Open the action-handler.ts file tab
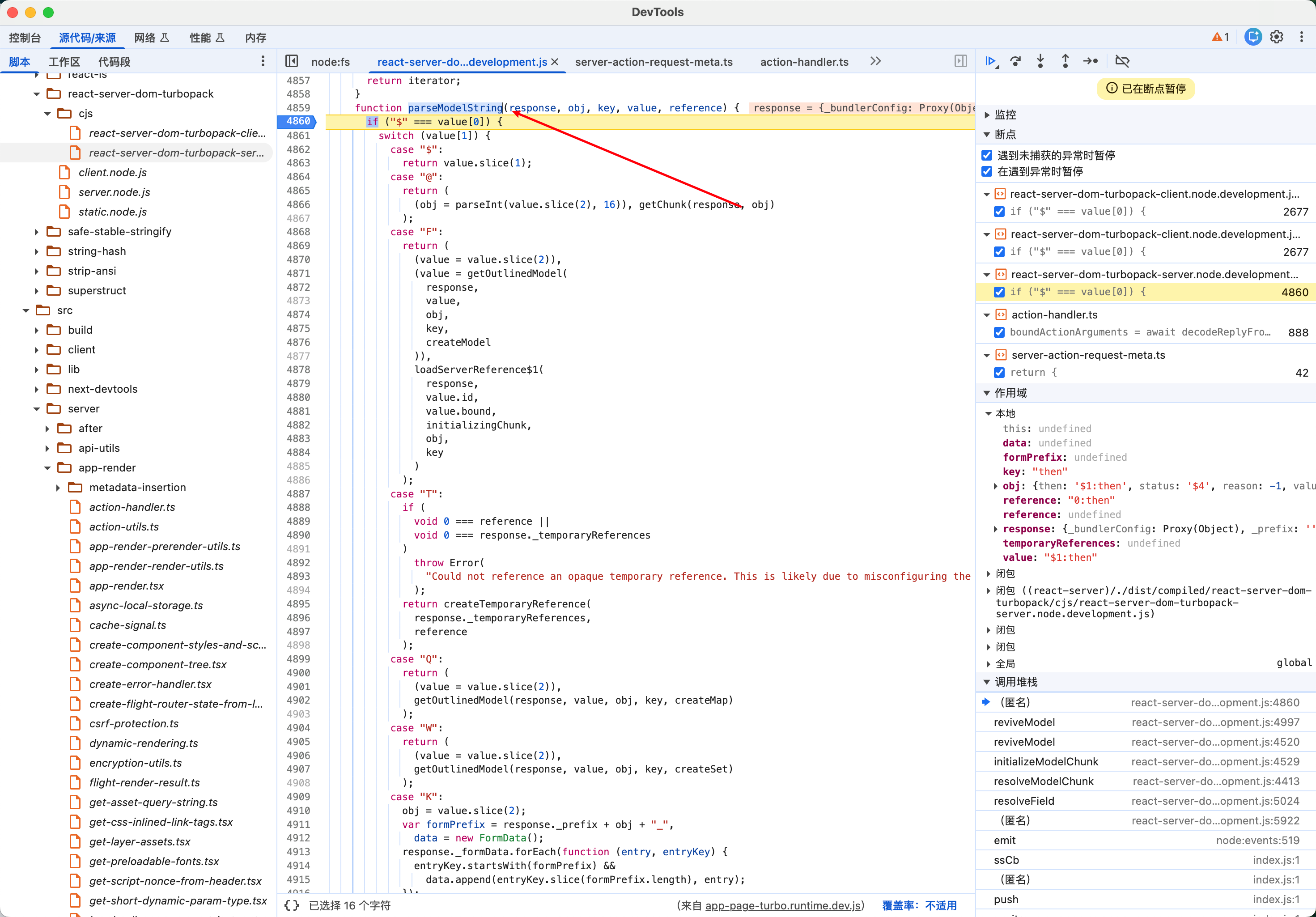This screenshot has height=917, width=1316. click(x=804, y=62)
